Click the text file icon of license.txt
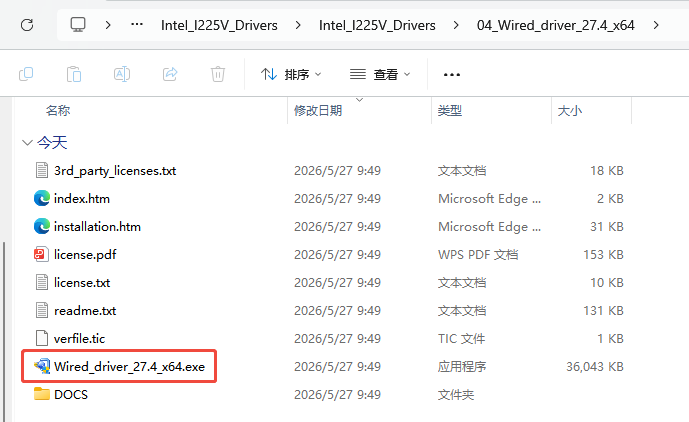The width and height of the screenshot is (689, 422). pos(42,283)
